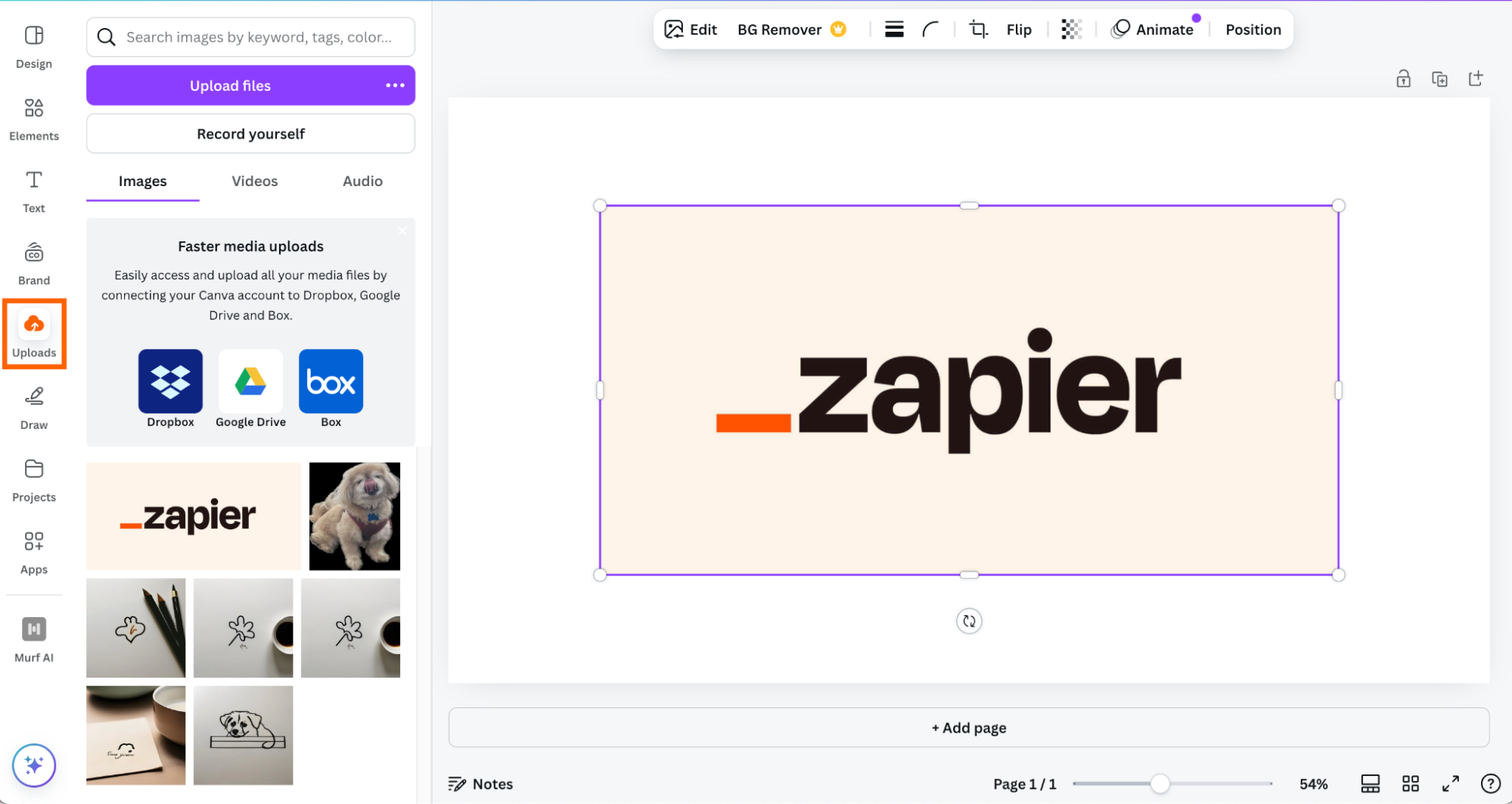
Task: Click Flip in toolbar
Action: 1019,29
